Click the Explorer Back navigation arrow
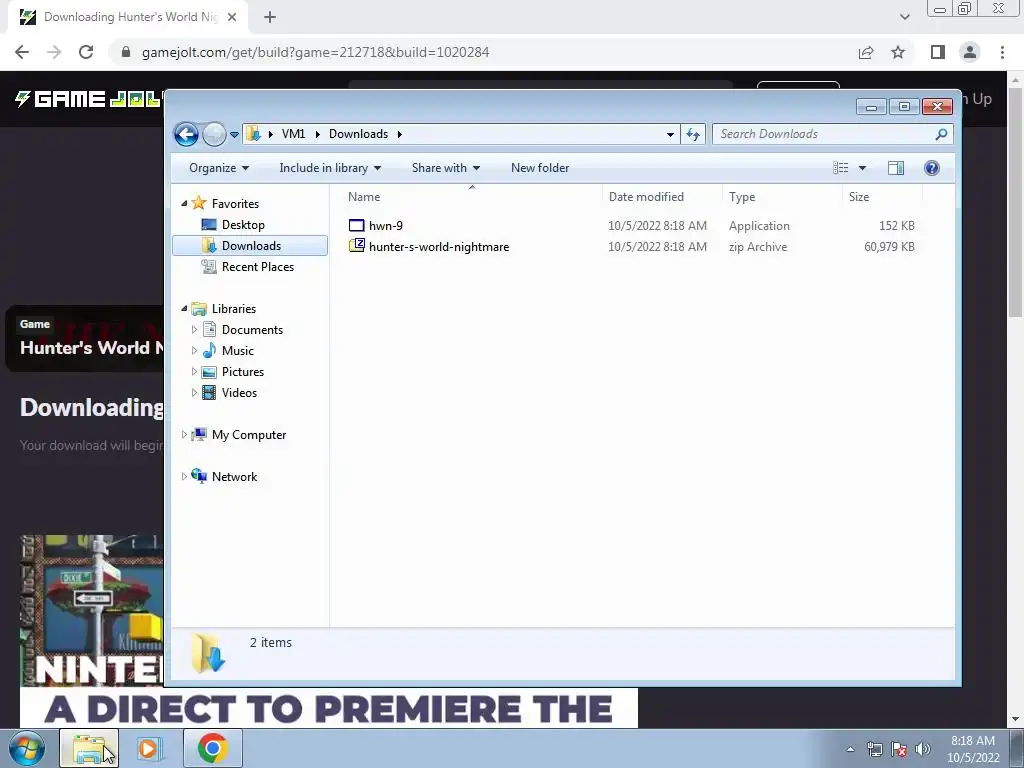 click(x=186, y=135)
